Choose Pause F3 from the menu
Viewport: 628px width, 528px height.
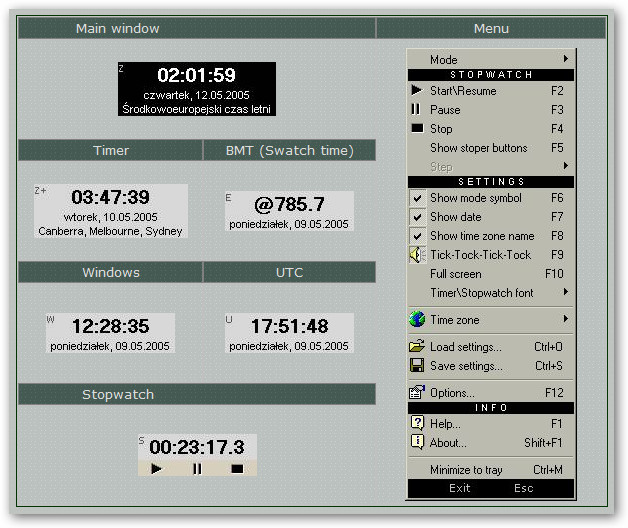pyautogui.click(x=491, y=109)
